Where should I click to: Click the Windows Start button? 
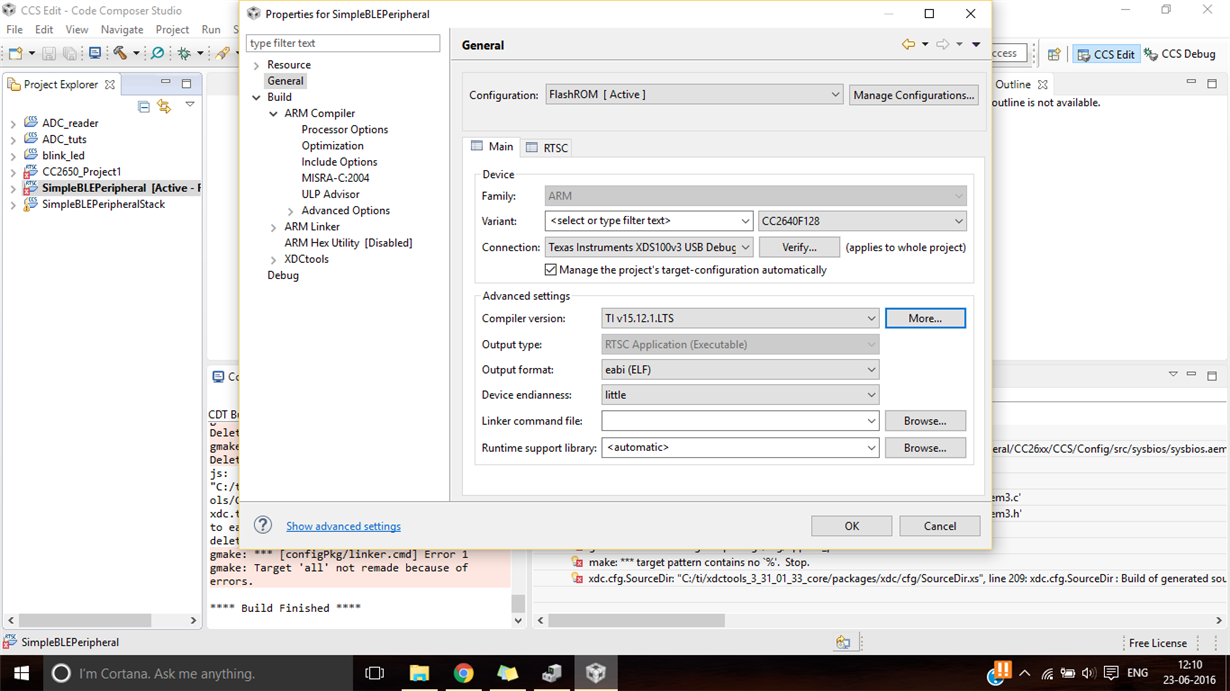point(21,673)
